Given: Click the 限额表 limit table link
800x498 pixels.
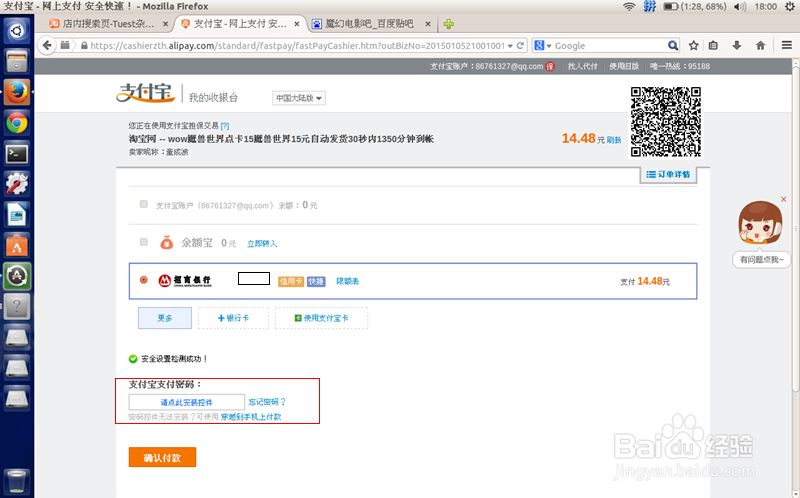Looking at the screenshot, I should 347,281.
